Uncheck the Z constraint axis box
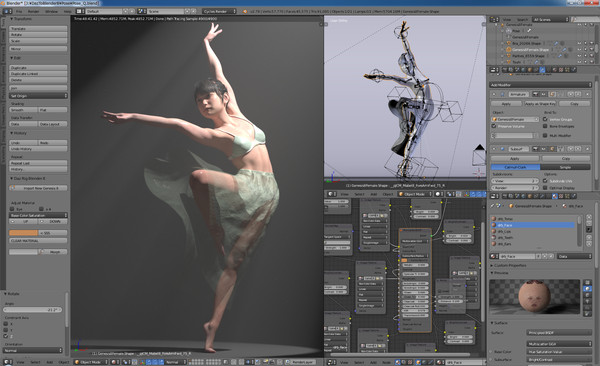 pyautogui.click(x=6, y=336)
